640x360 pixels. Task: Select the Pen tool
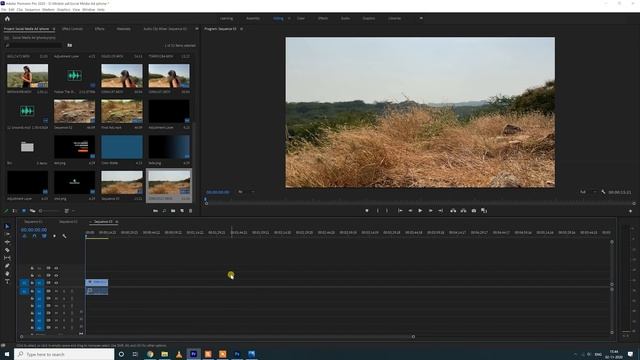7,266
